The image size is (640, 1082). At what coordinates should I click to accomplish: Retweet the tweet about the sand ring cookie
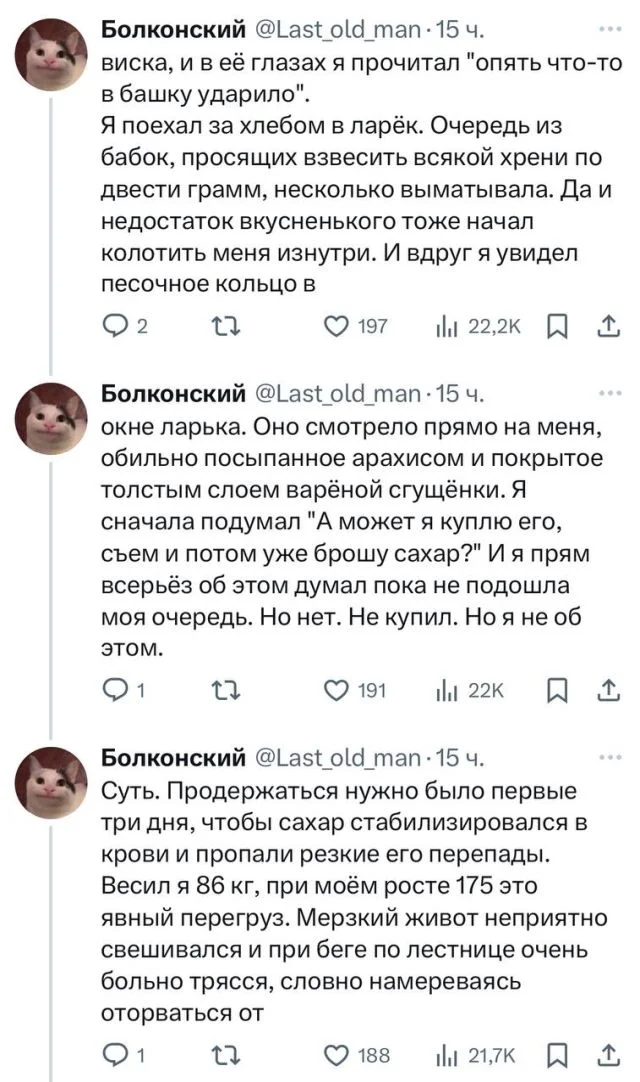point(228,690)
